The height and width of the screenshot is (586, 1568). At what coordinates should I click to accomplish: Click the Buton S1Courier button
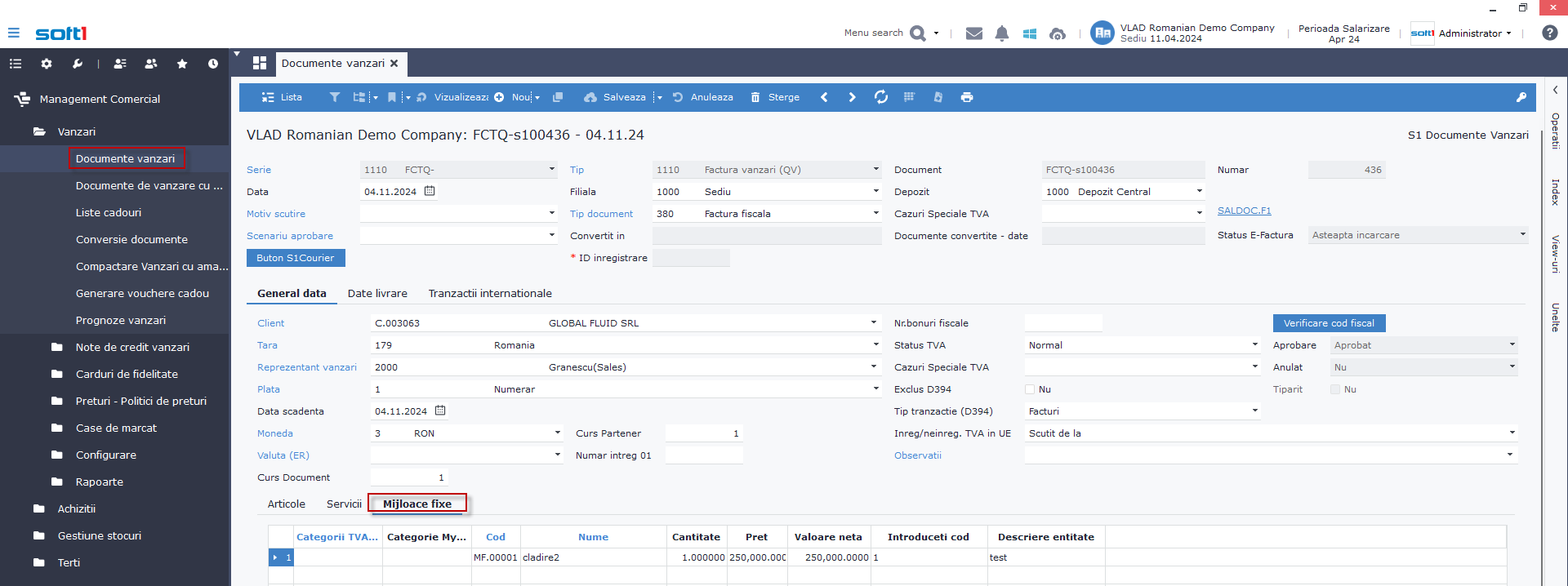coord(296,258)
